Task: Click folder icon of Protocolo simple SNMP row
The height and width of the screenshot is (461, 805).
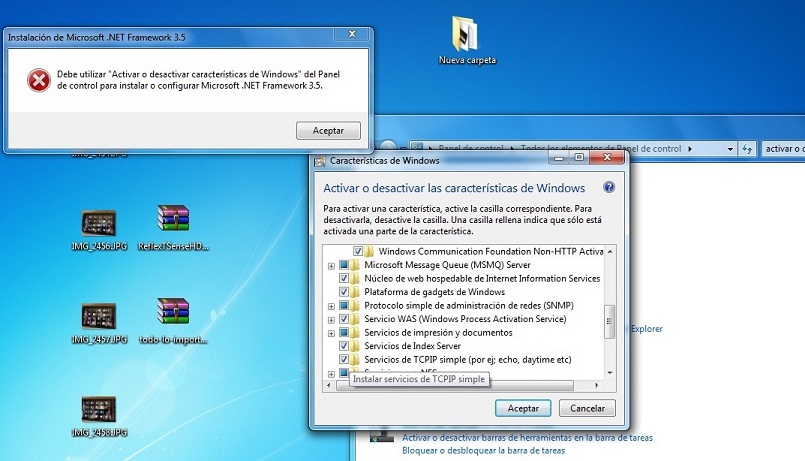Action: pyautogui.click(x=355, y=305)
